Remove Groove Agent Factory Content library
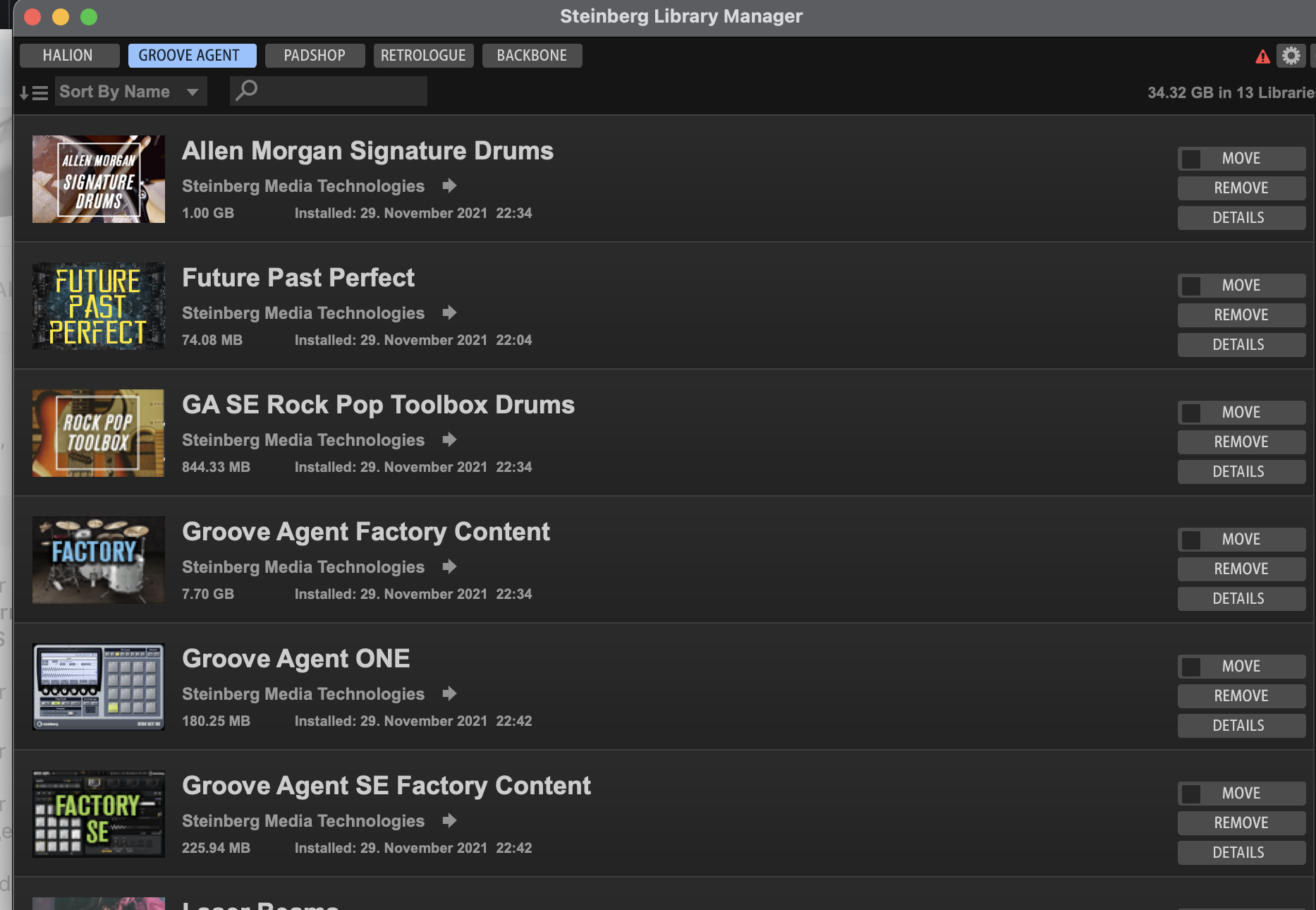 [x=1241, y=569]
